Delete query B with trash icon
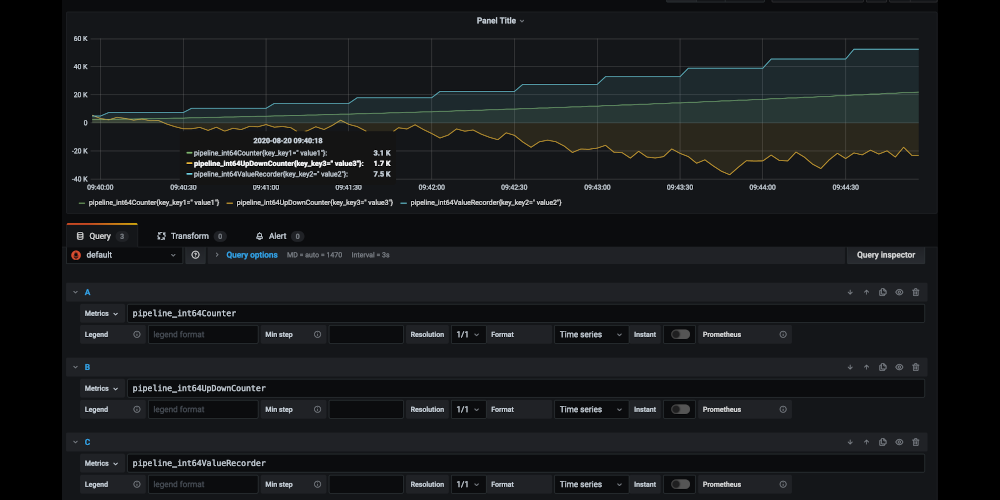This screenshot has width=1000, height=500. [916, 367]
